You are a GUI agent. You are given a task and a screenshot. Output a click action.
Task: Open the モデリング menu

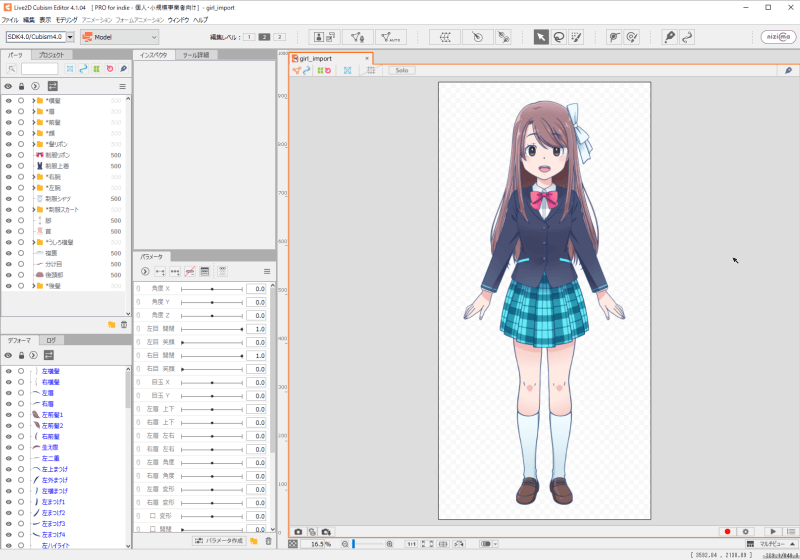coord(66,20)
